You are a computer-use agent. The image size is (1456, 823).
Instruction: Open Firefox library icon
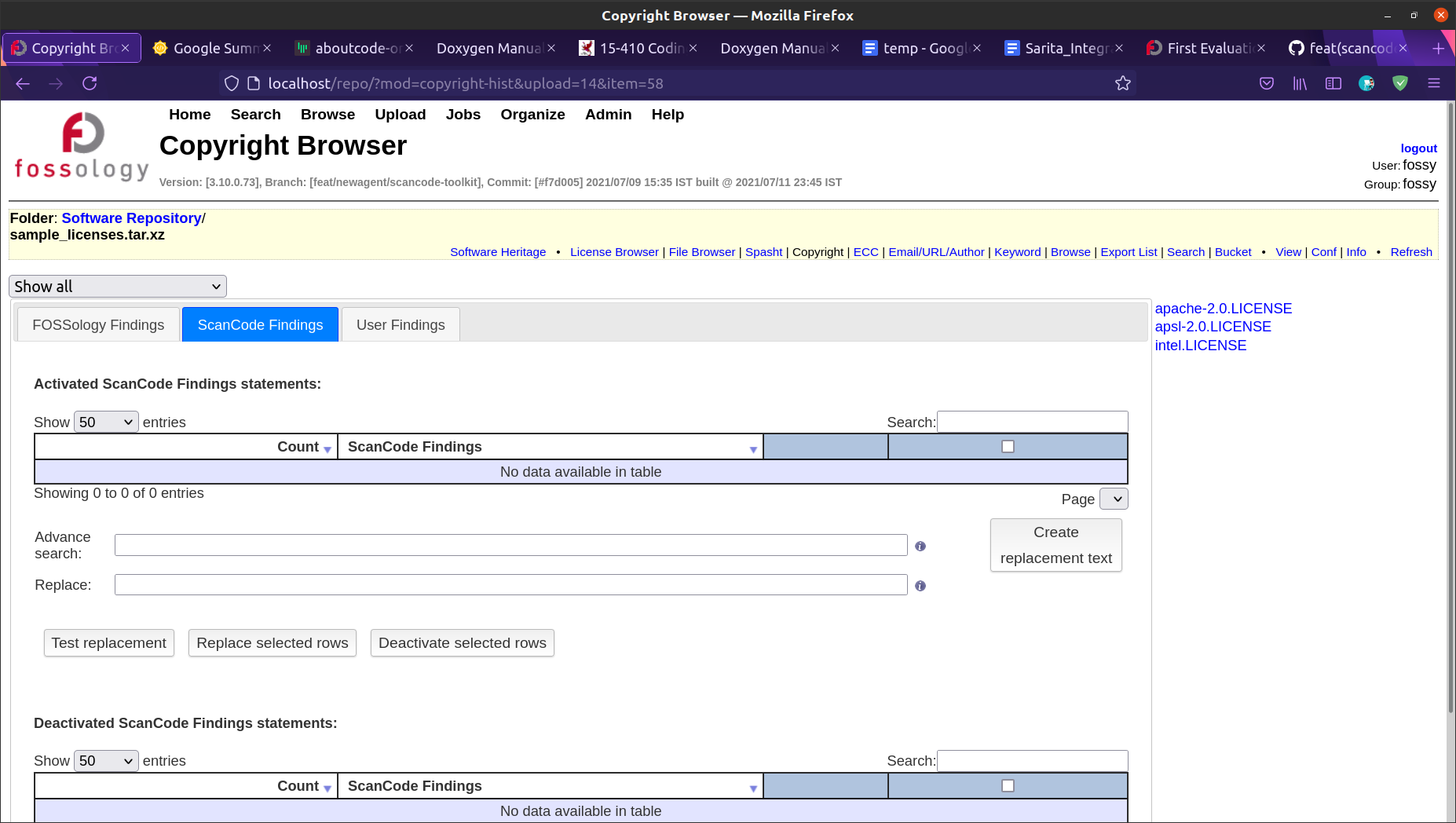(x=1300, y=83)
